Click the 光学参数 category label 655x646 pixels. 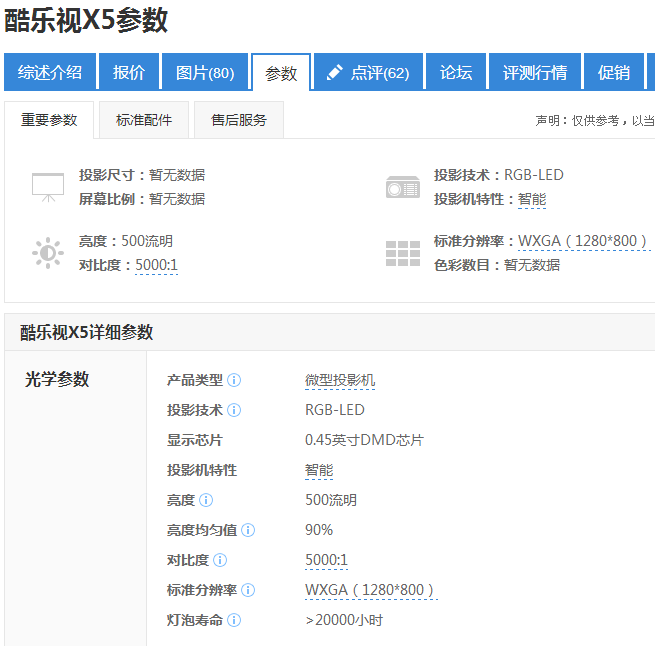tap(57, 379)
